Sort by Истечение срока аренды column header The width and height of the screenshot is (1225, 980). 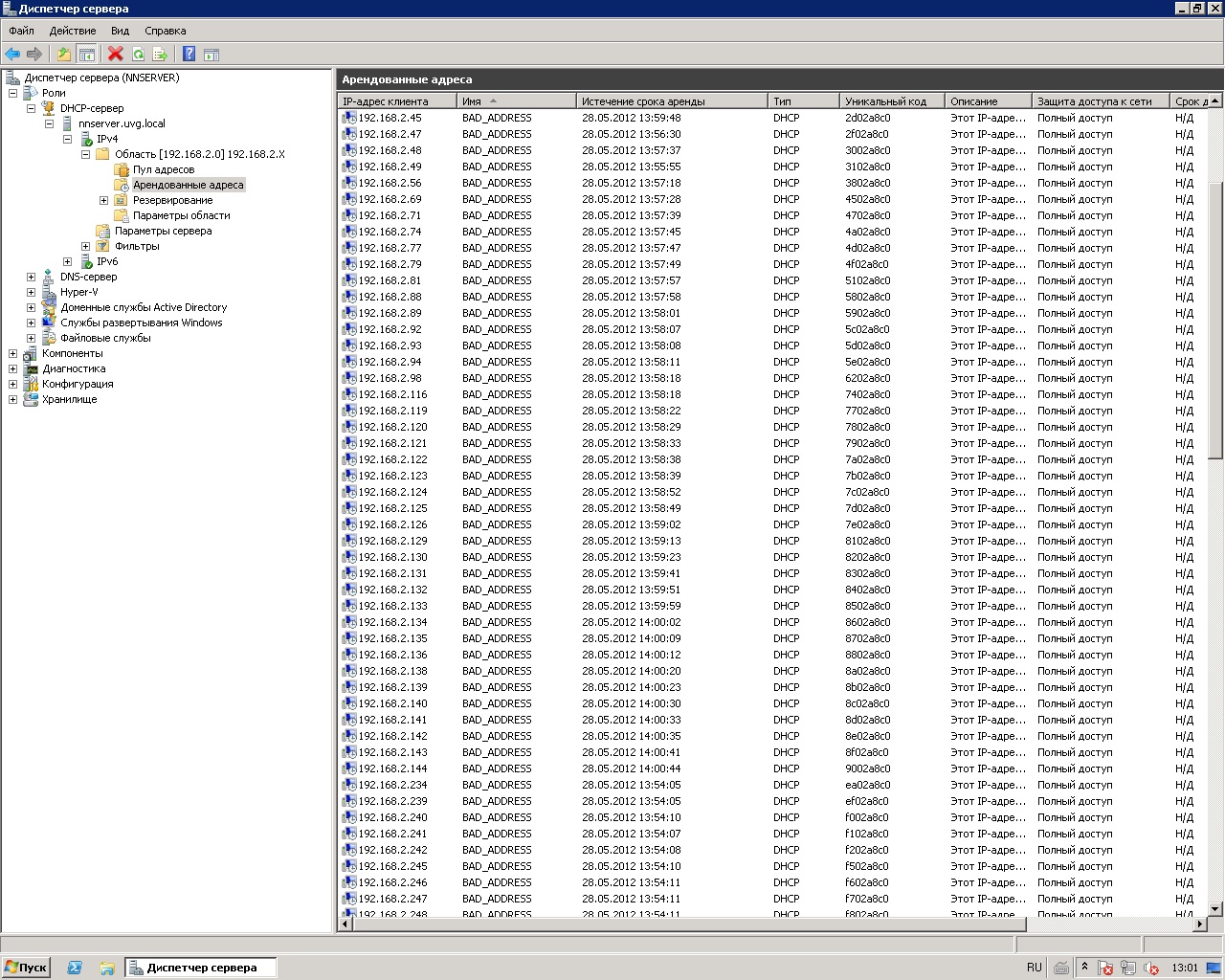[x=672, y=100]
